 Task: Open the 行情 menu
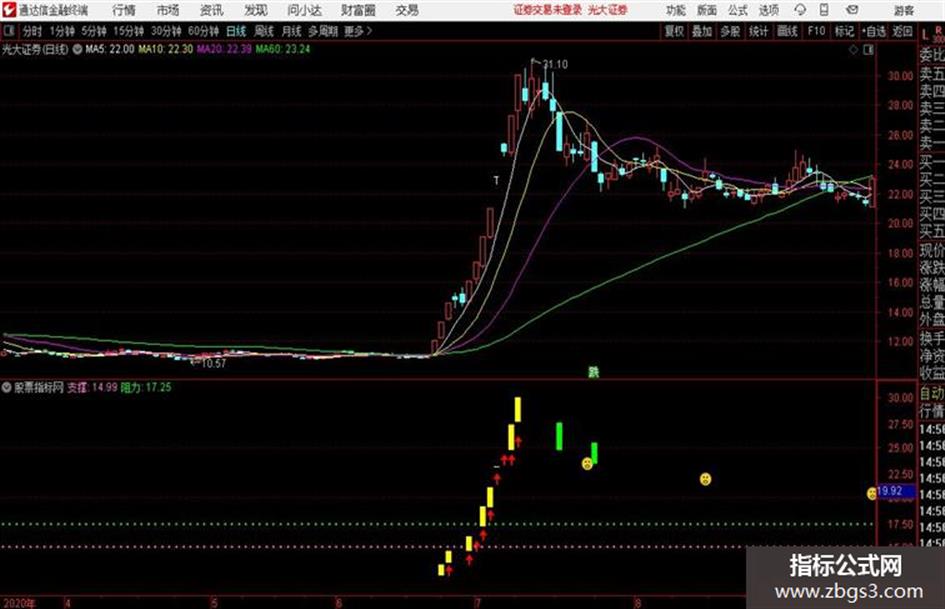coord(124,10)
